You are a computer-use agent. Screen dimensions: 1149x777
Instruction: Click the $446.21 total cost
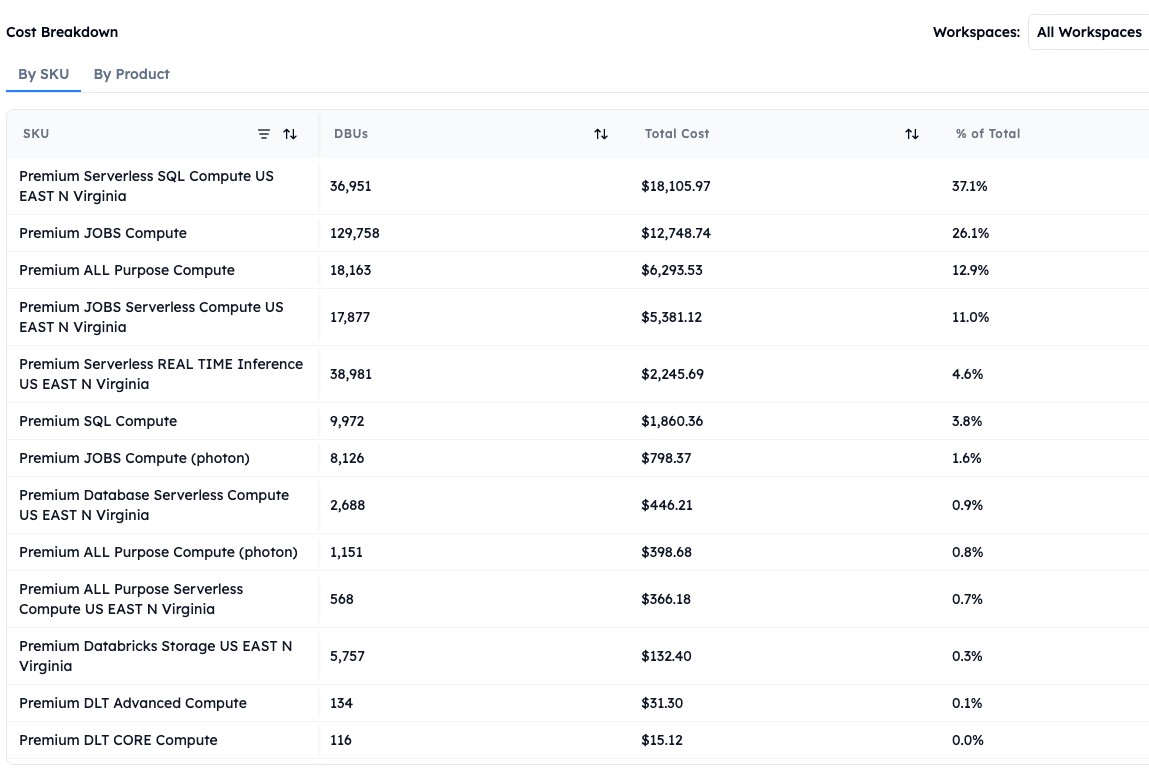click(666, 505)
